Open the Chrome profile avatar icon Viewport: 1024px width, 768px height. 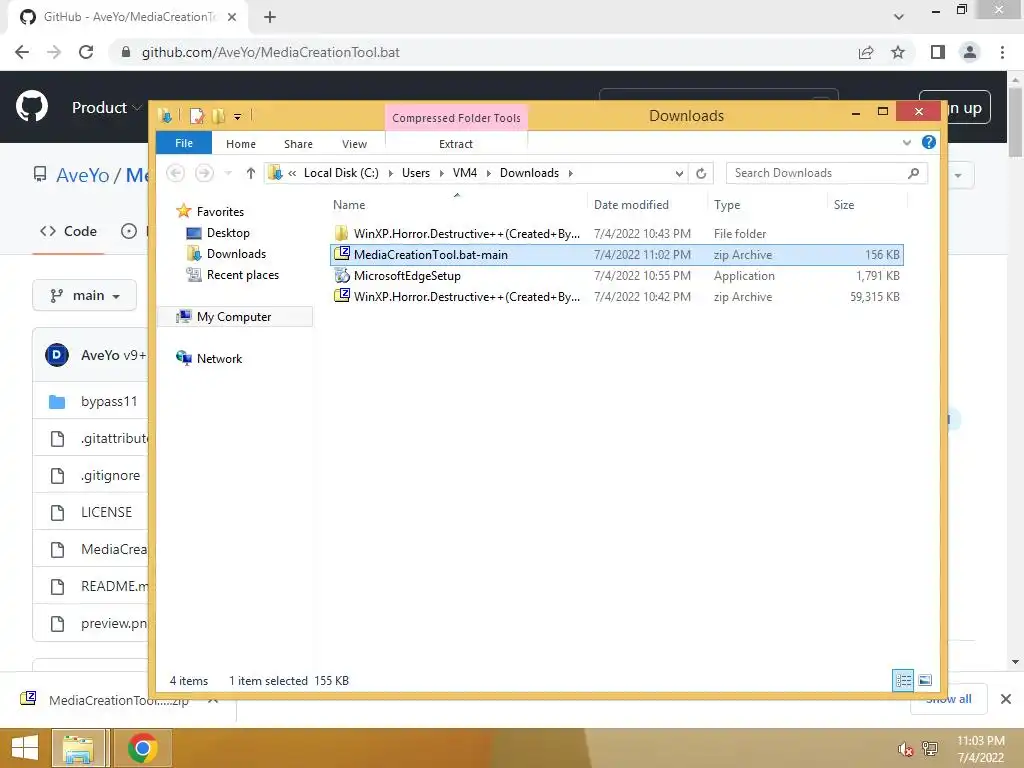pos(969,52)
